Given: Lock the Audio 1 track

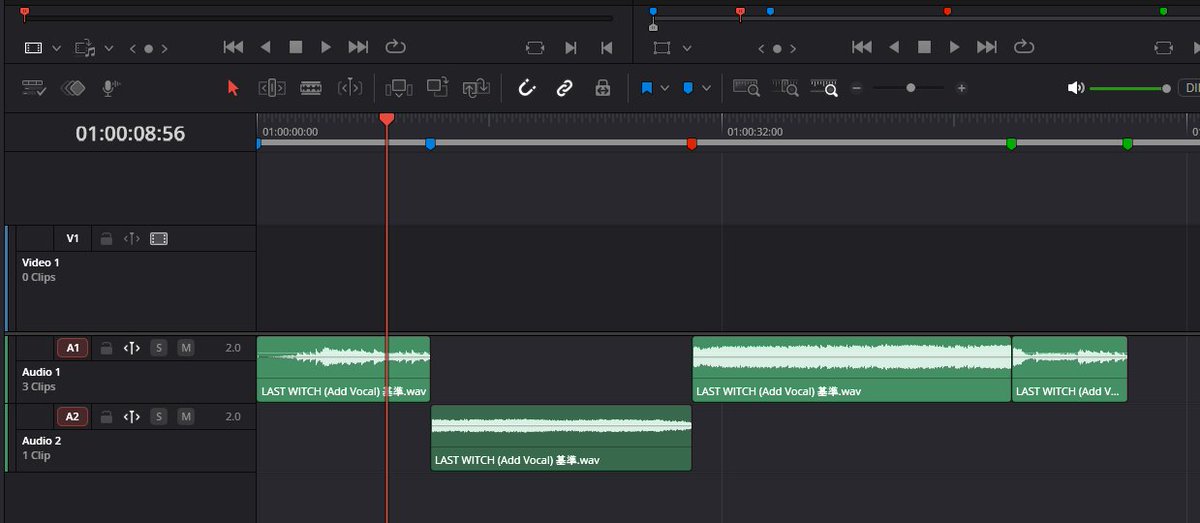Looking at the screenshot, I should coord(105,348).
